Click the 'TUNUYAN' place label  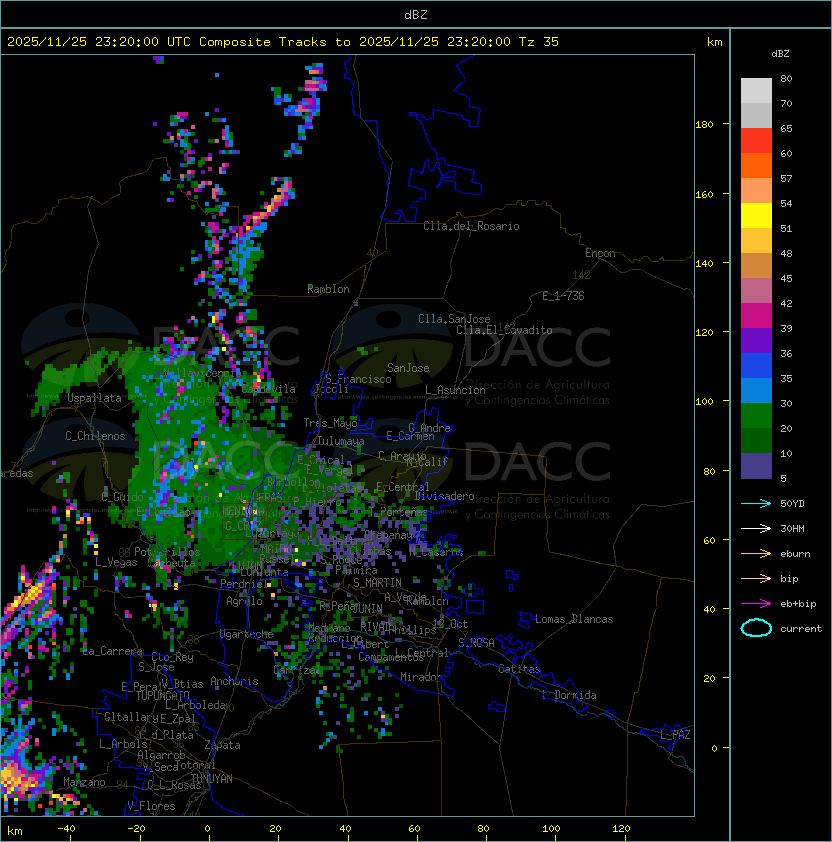click(212, 779)
